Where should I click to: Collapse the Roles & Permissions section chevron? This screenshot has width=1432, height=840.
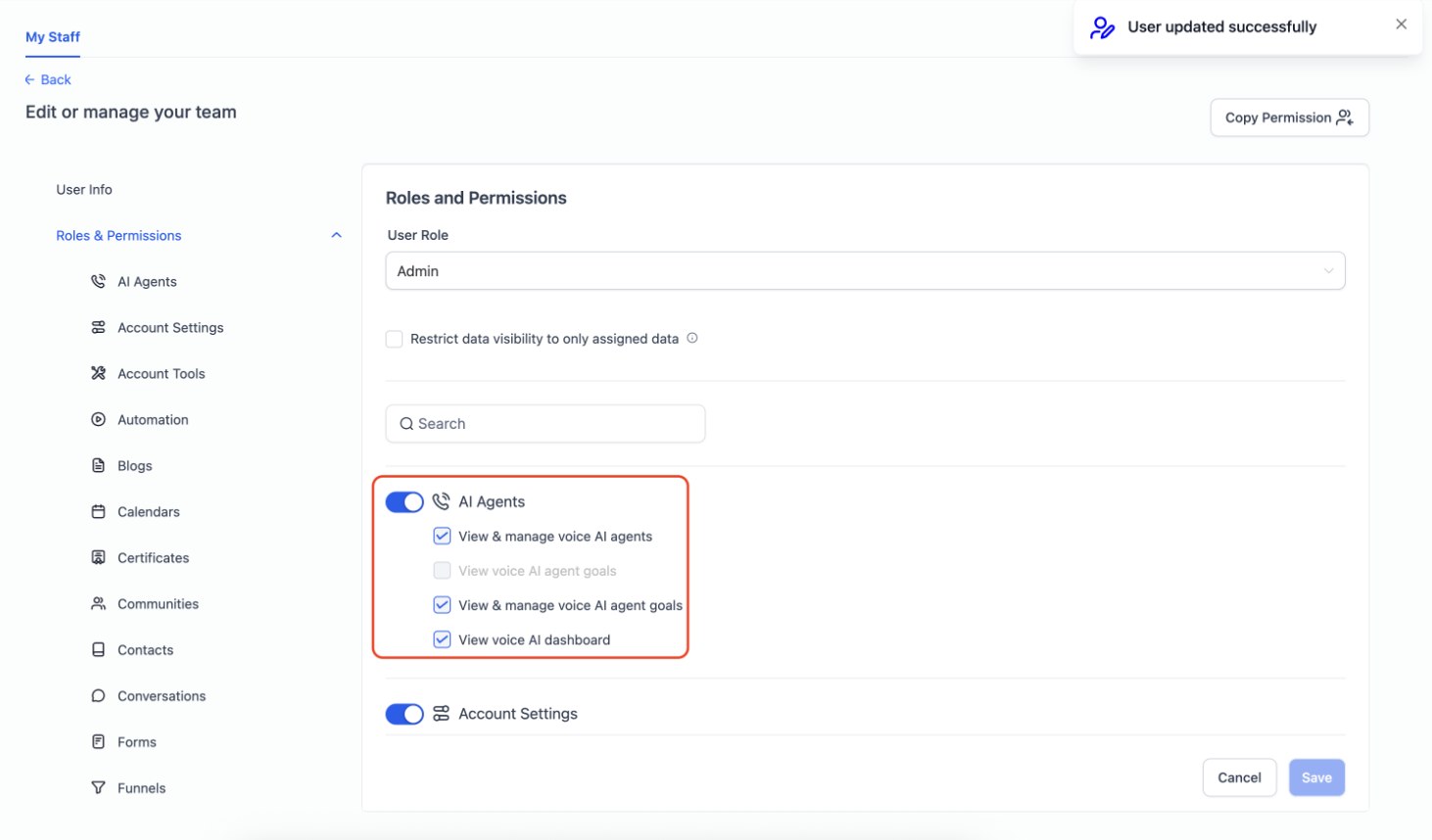point(336,235)
